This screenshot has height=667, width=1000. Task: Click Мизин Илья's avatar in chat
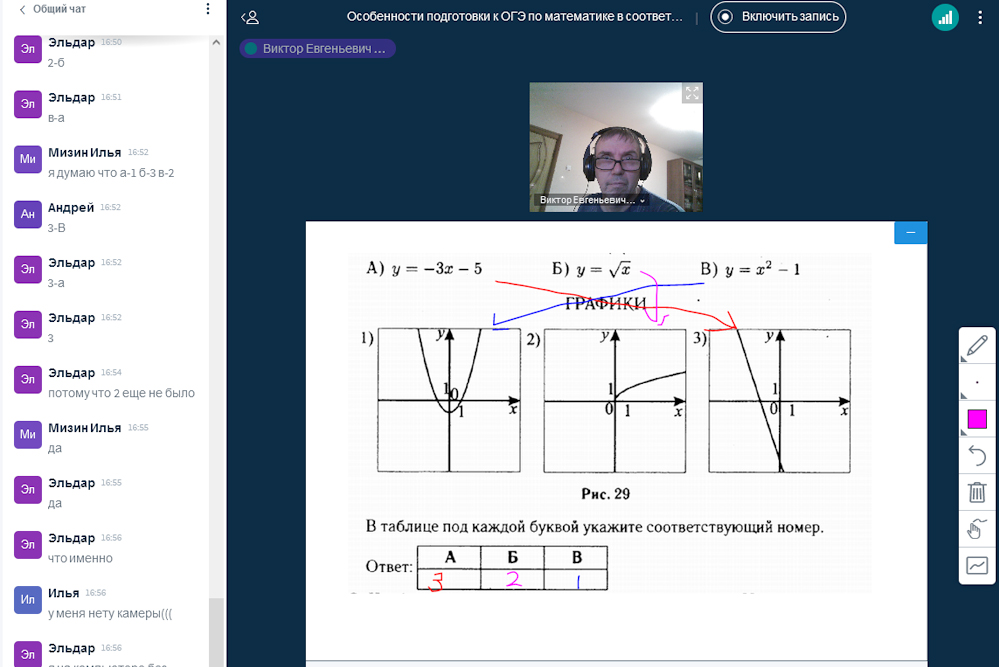(28, 159)
